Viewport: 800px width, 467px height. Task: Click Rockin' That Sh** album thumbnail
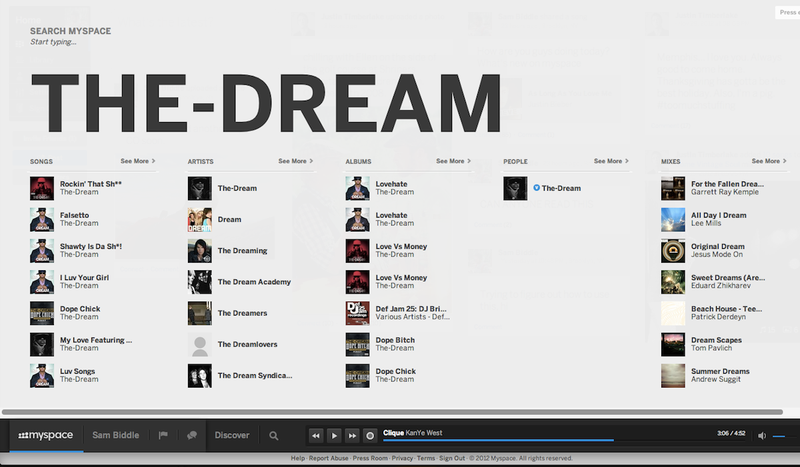(42, 188)
